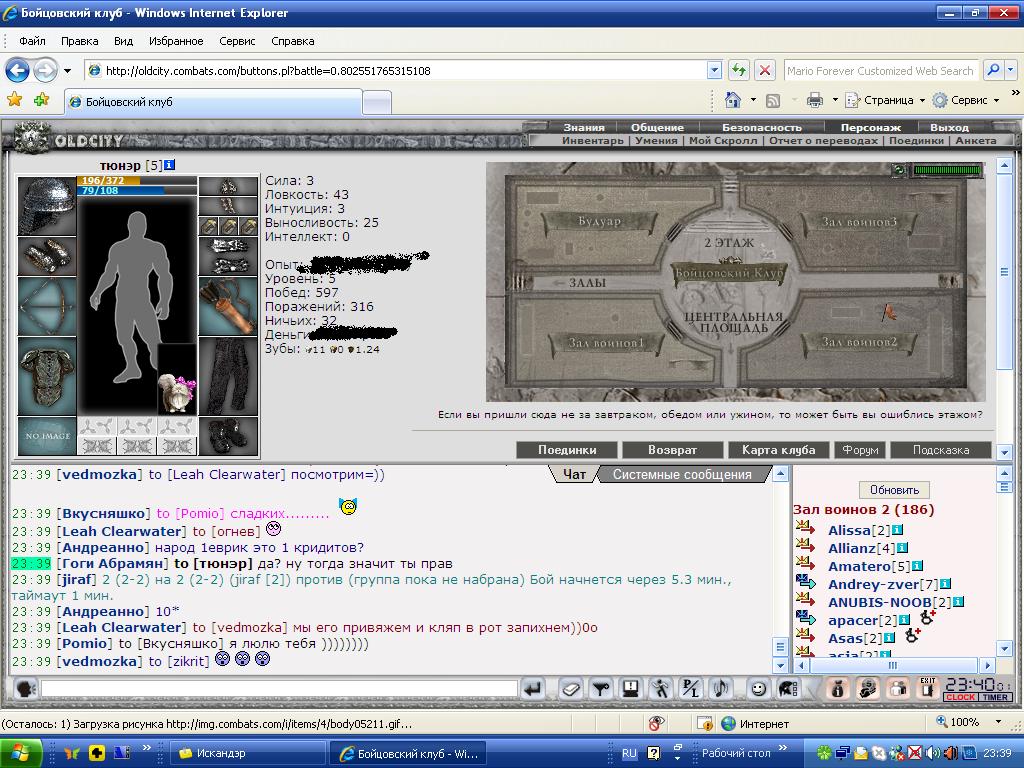1024x768 pixels.
Task: Click the body armor slot
Action: tap(47, 376)
